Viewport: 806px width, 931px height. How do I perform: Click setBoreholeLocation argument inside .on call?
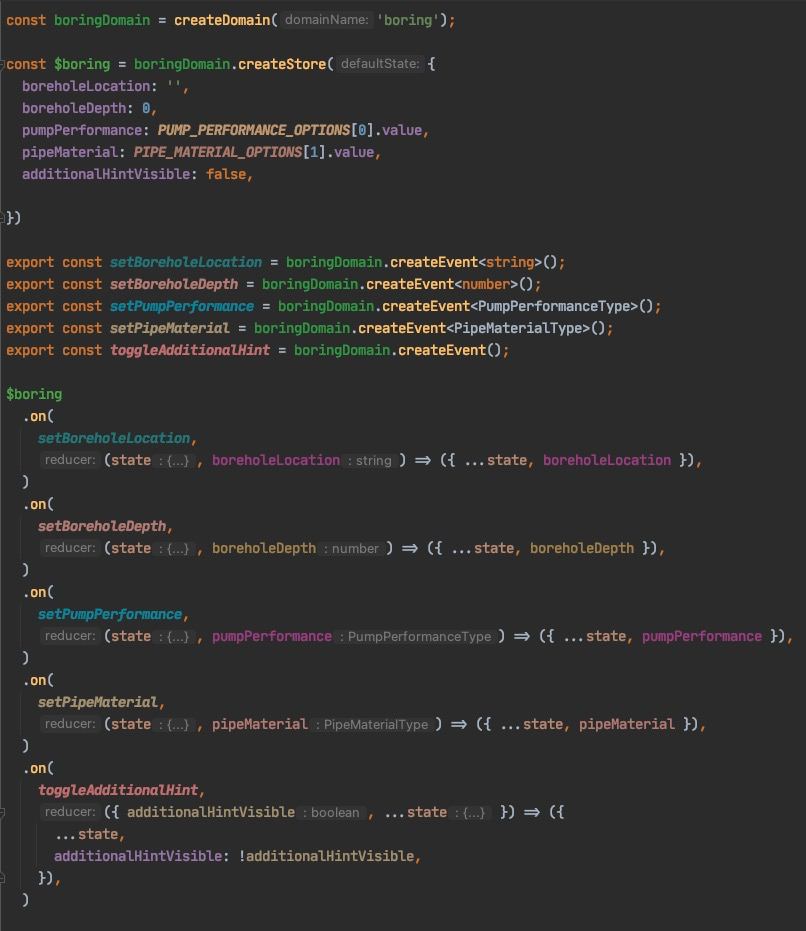pyautogui.click(x=114, y=438)
